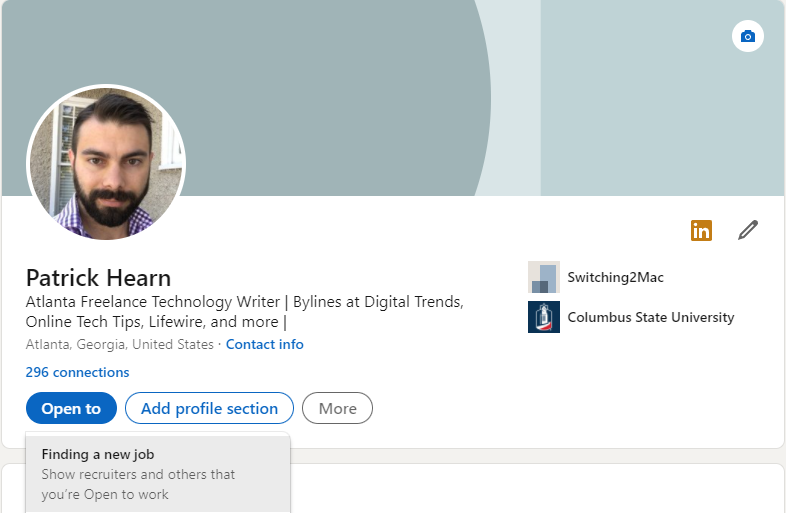Click the Switching2Mac company logo
This screenshot has height=513, width=786.
click(x=543, y=277)
